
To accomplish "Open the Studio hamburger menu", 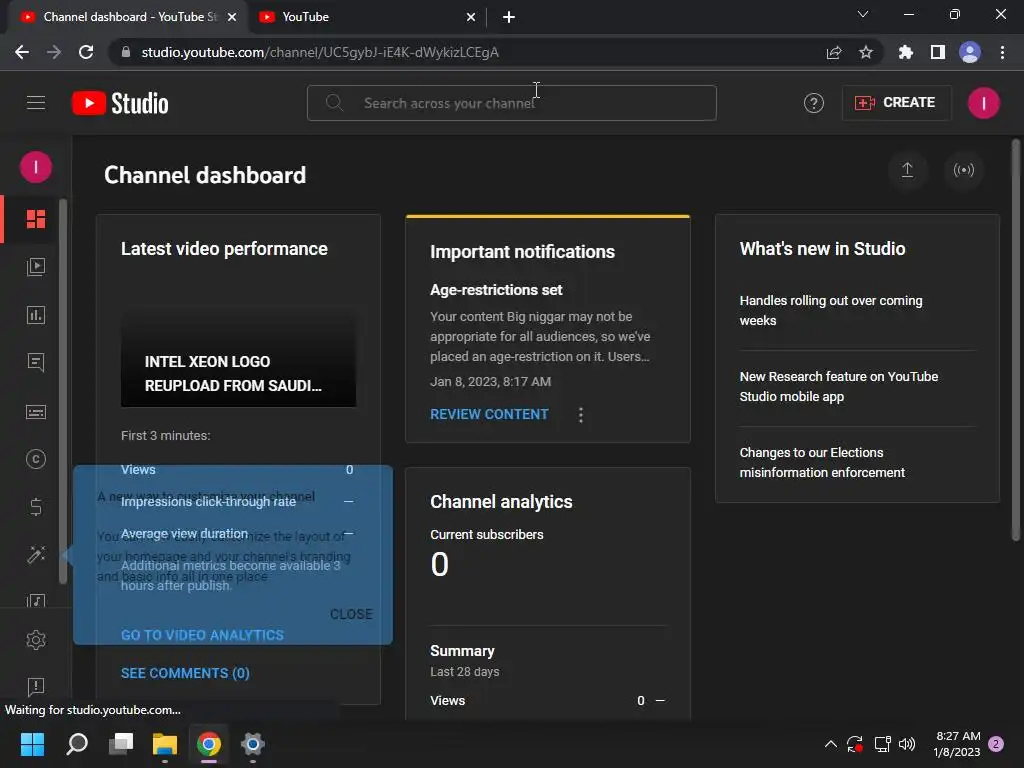I will click(x=36, y=103).
